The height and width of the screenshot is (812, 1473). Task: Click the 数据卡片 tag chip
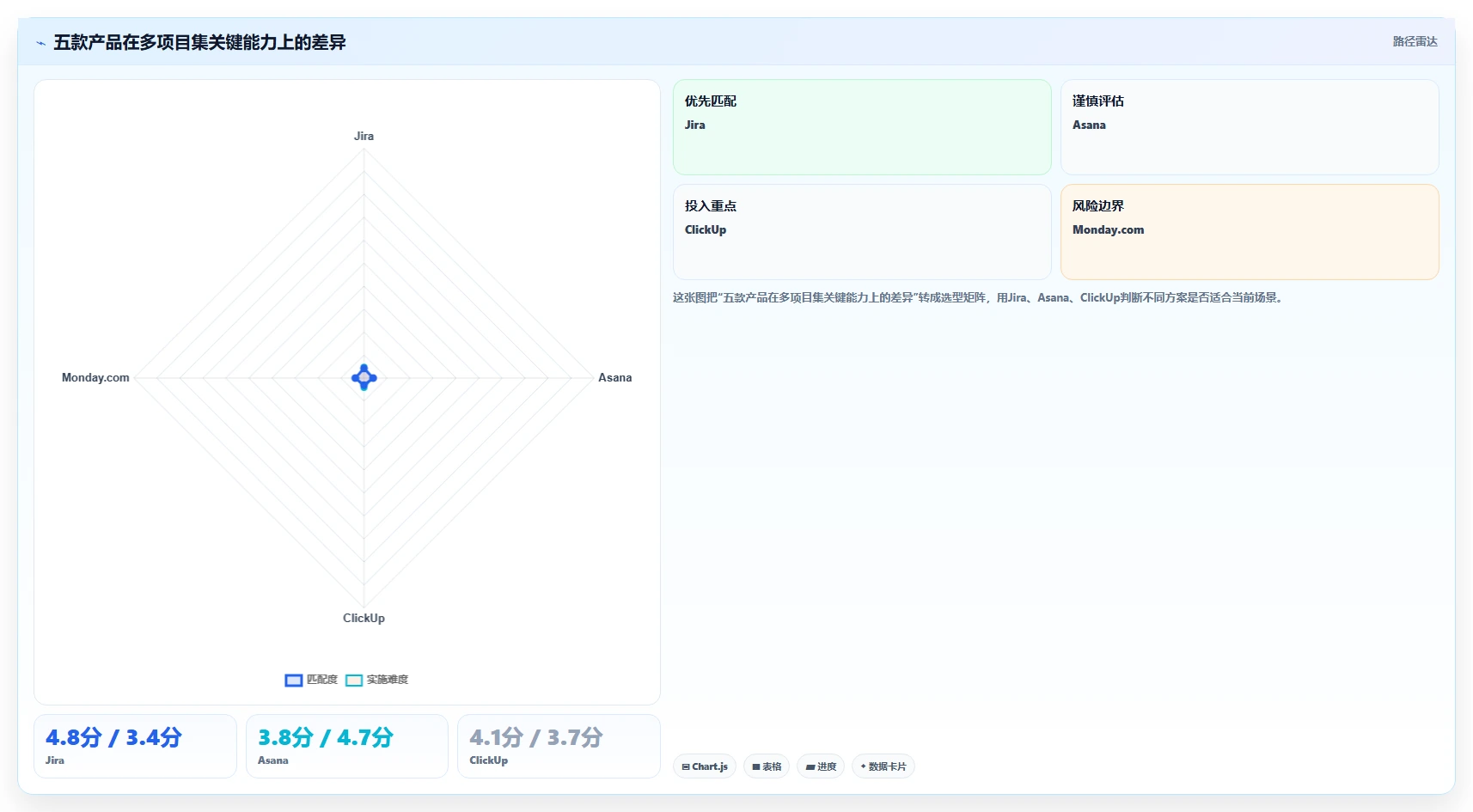(x=883, y=766)
